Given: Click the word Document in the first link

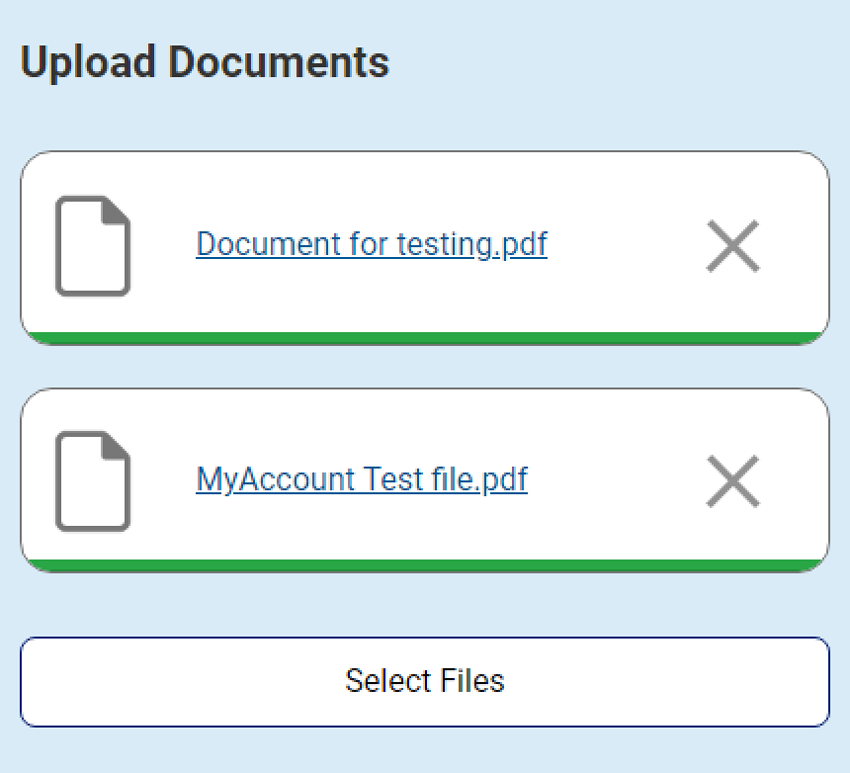Looking at the screenshot, I should 268,243.
